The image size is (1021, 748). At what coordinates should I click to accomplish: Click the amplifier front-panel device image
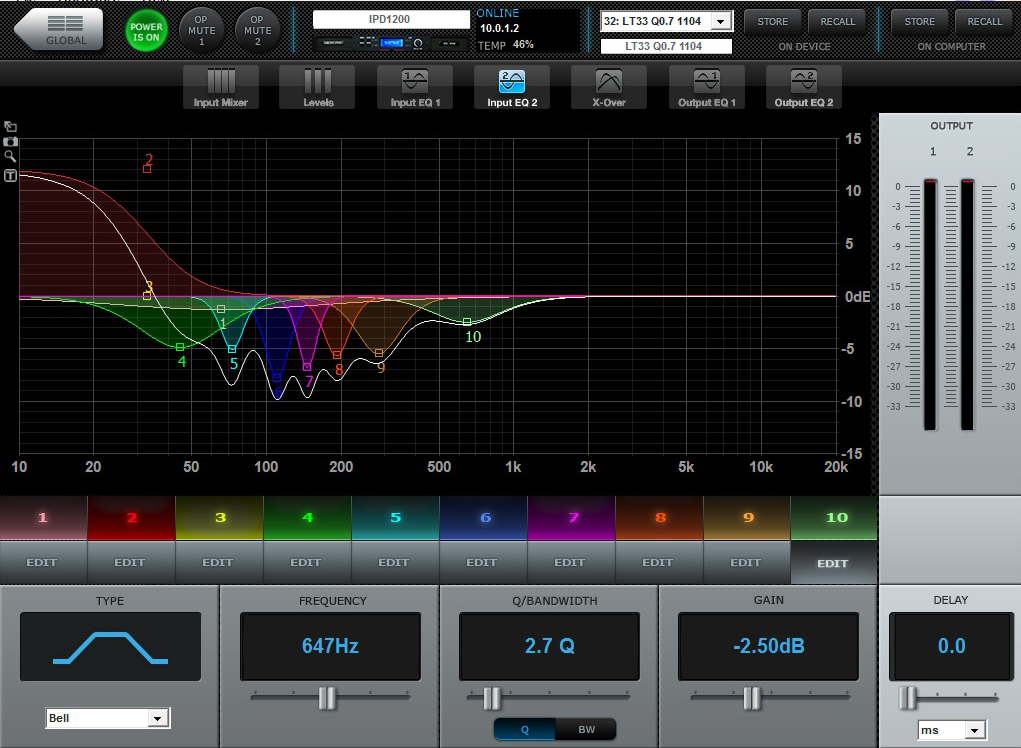pyautogui.click(x=389, y=43)
